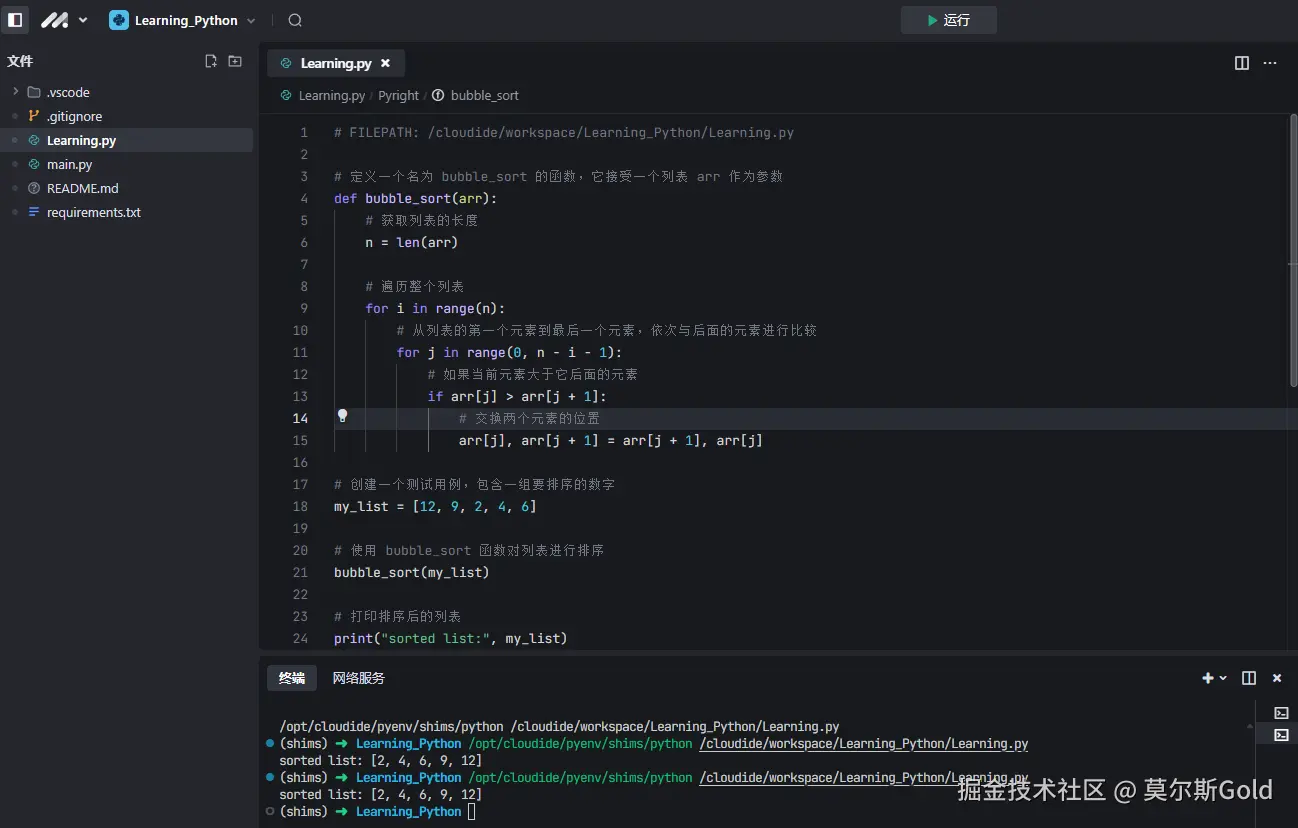Image resolution: width=1298 pixels, height=828 pixels.
Task: Click the lightbulb code action icon
Action: [342, 415]
